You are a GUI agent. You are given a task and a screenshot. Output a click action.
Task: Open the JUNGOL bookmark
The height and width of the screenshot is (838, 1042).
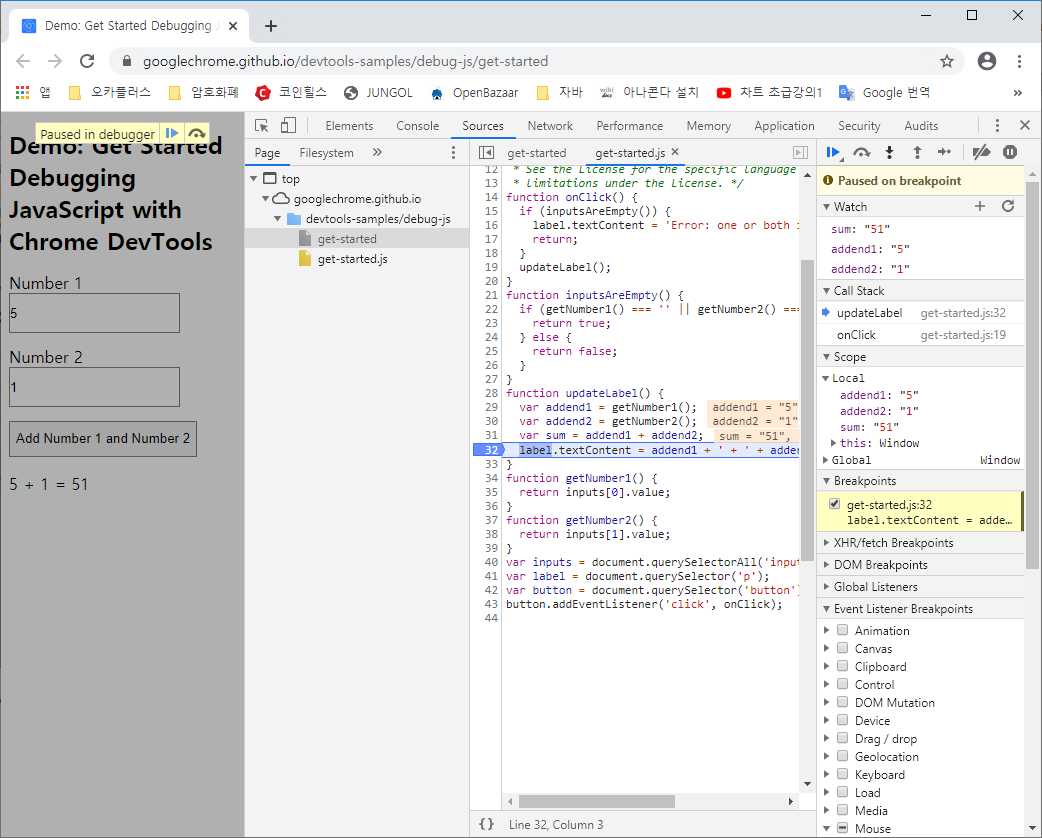click(x=379, y=92)
